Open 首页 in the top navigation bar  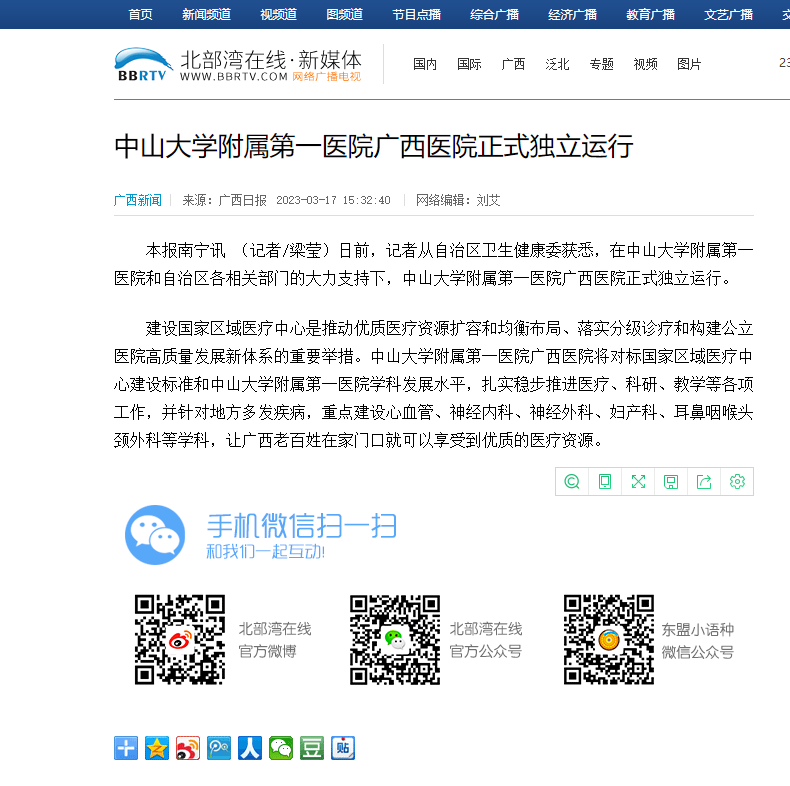point(141,14)
